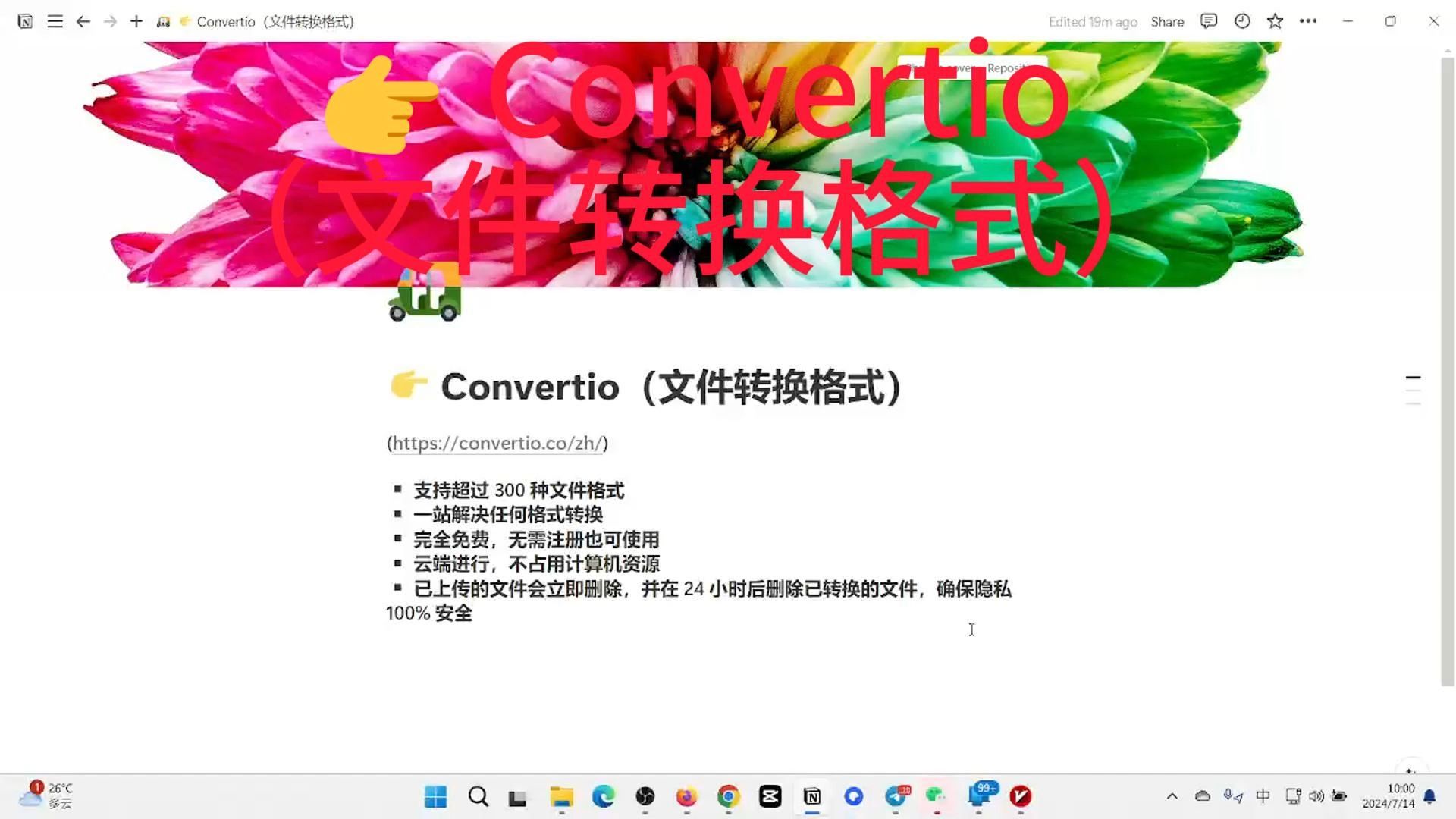The height and width of the screenshot is (819, 1456).
Task: Open the convertio.co/zh link
Action: coord(497,444)
